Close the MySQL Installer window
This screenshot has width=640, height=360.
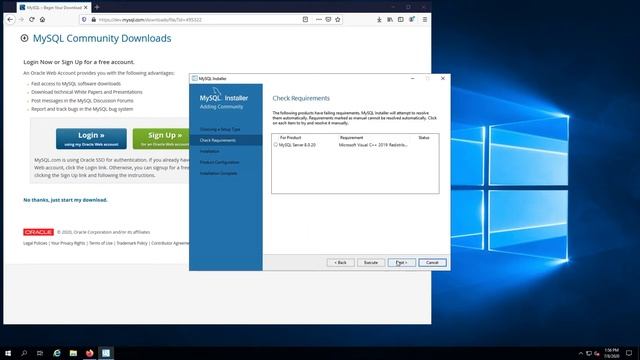coord(443,78)
